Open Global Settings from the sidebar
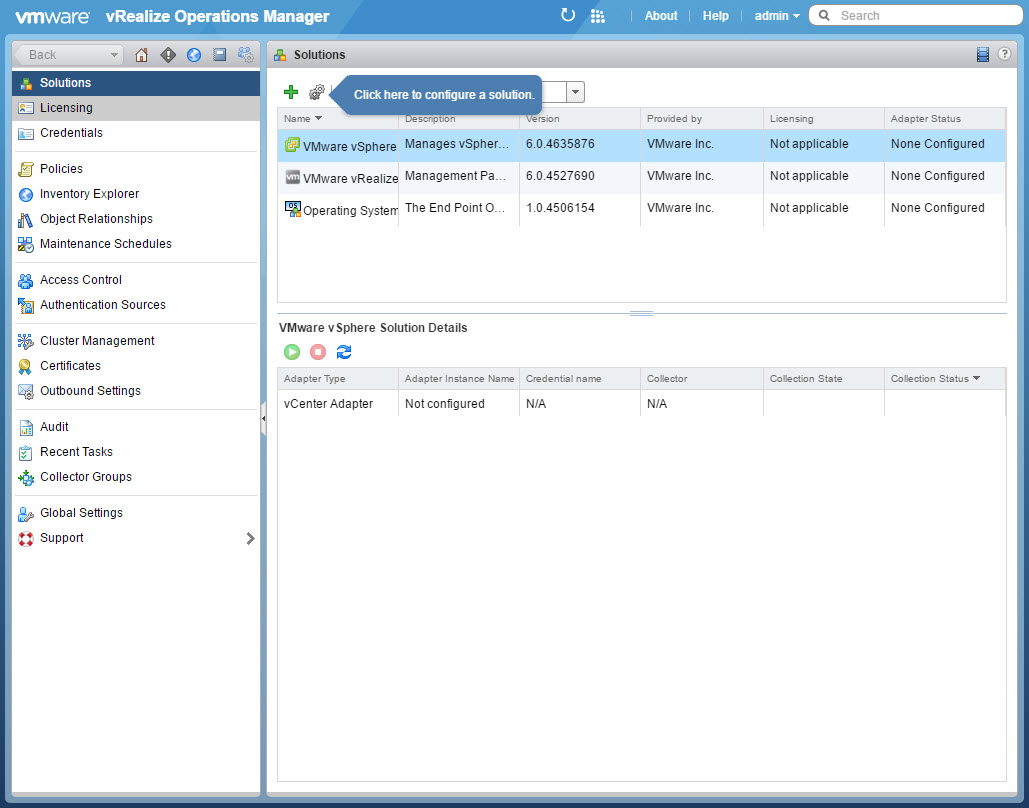Image resolution: width=1029 pixels, height=808 pixels. click(81, 513)
